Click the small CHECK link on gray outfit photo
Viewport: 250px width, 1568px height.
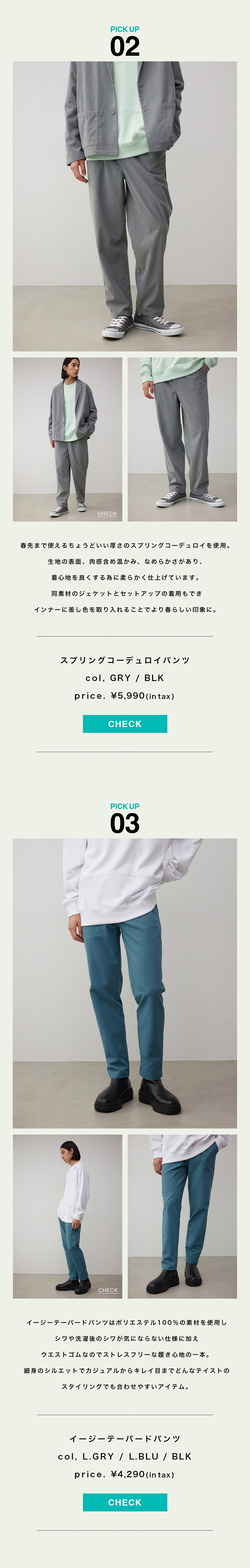107,514
